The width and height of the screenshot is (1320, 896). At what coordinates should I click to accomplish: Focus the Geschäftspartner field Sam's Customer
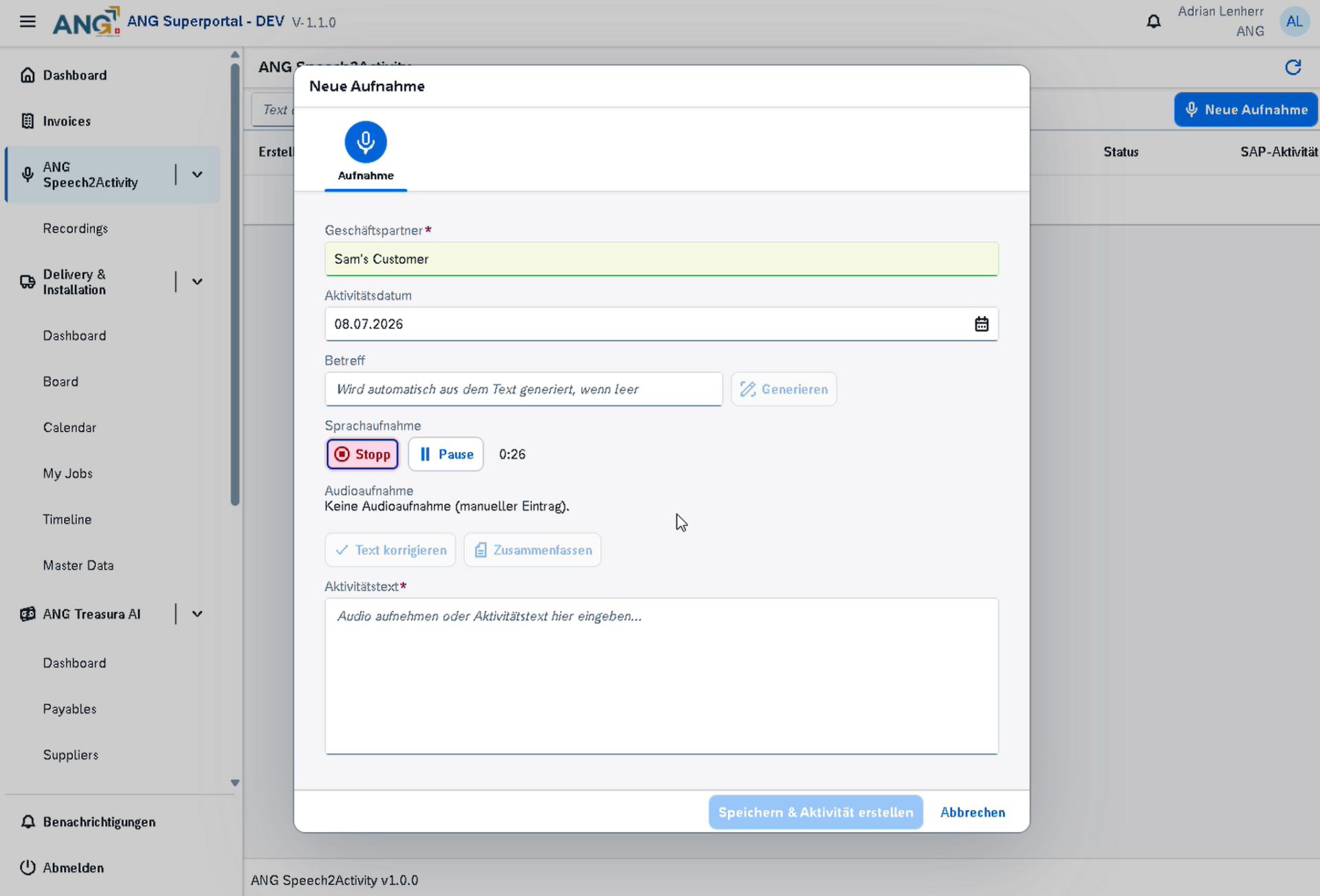tap(661, 259)
